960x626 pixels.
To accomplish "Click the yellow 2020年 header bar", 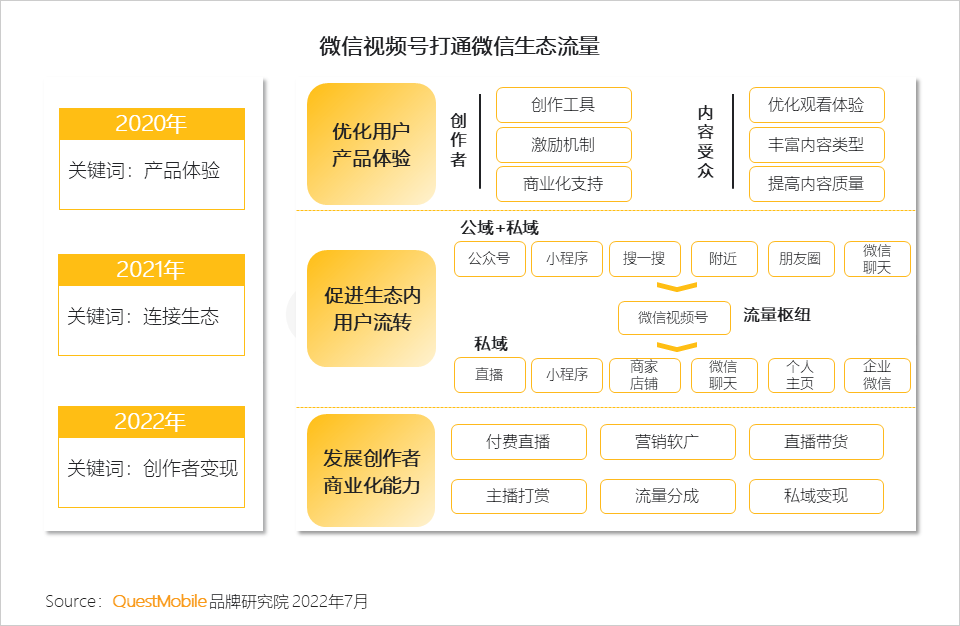I will point(151,123).
